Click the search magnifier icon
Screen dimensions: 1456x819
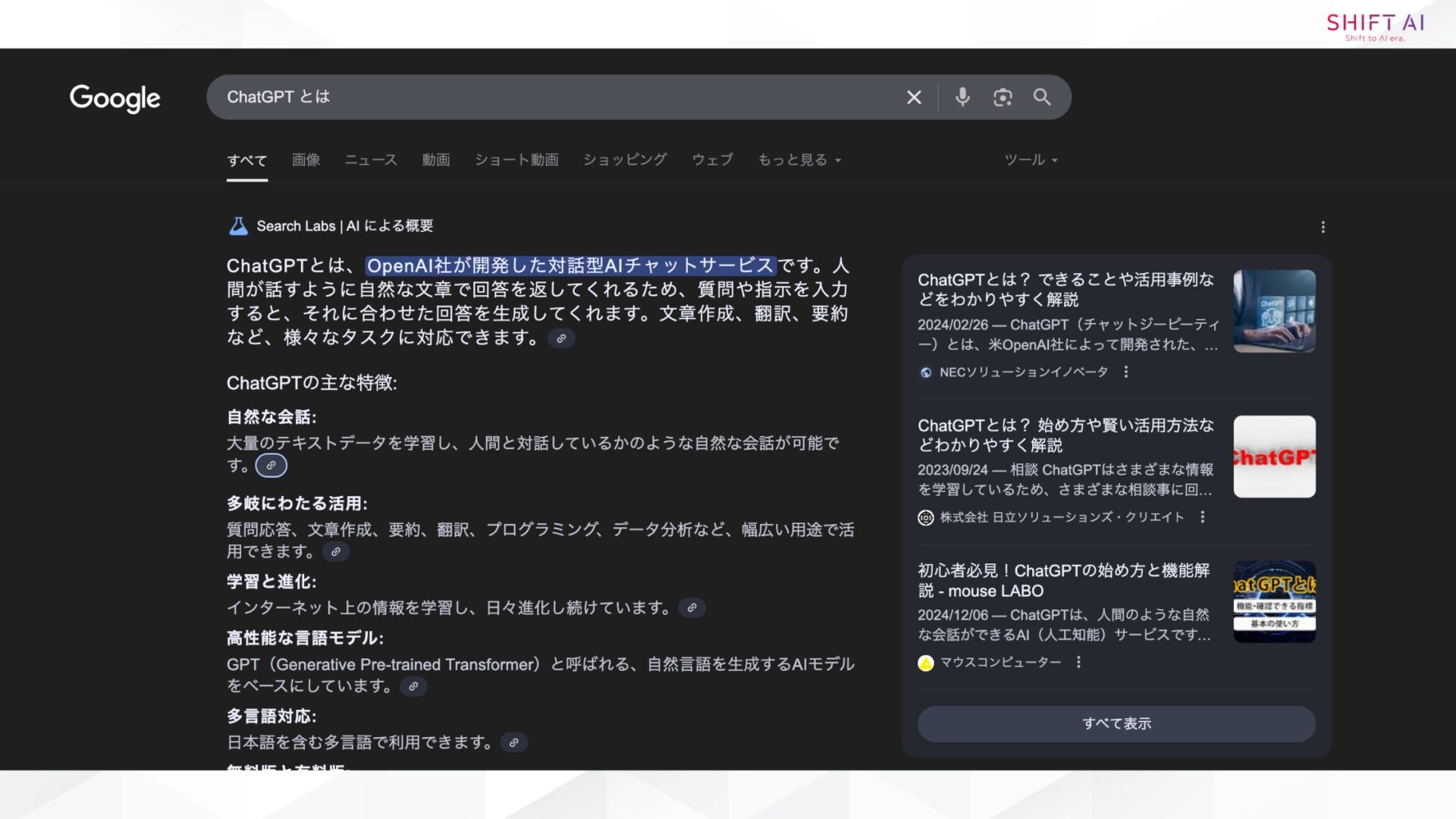click(1042, 97)
